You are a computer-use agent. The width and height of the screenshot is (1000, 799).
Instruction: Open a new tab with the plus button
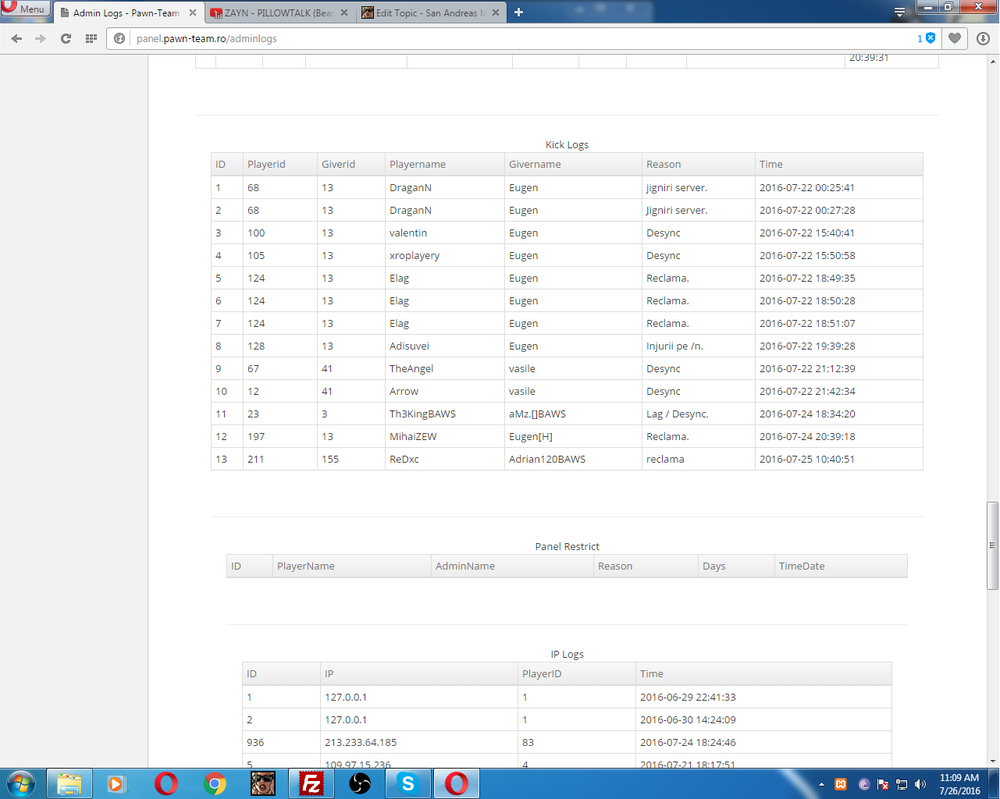click(x=518, y=13)
